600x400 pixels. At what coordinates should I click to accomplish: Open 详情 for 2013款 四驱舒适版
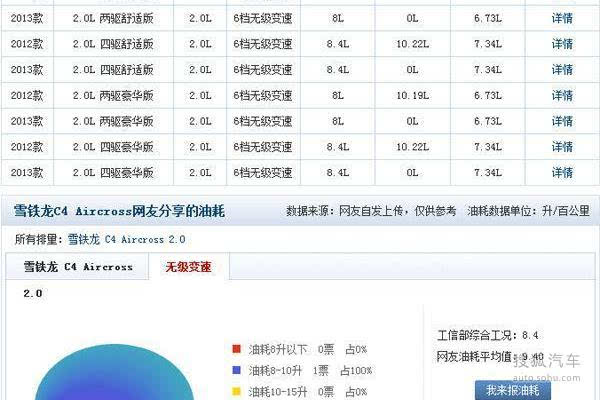tap(562, 69)
